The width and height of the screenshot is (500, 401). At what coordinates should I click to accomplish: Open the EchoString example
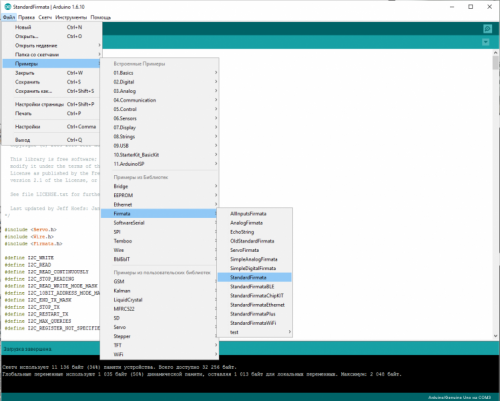pos(255,232)
